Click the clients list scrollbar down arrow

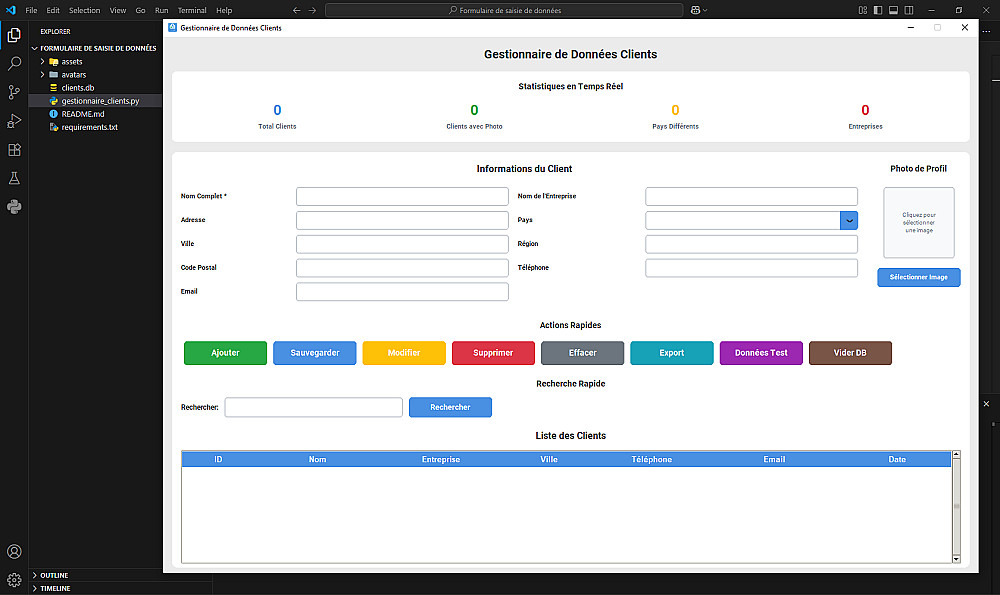click(956, 559)
